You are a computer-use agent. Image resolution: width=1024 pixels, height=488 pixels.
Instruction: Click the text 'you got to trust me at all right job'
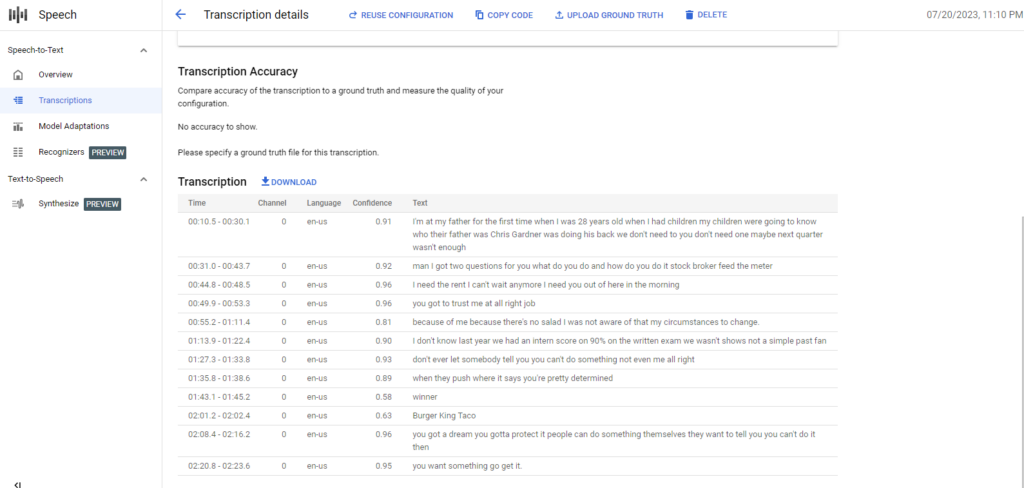(x=474, y=304)
